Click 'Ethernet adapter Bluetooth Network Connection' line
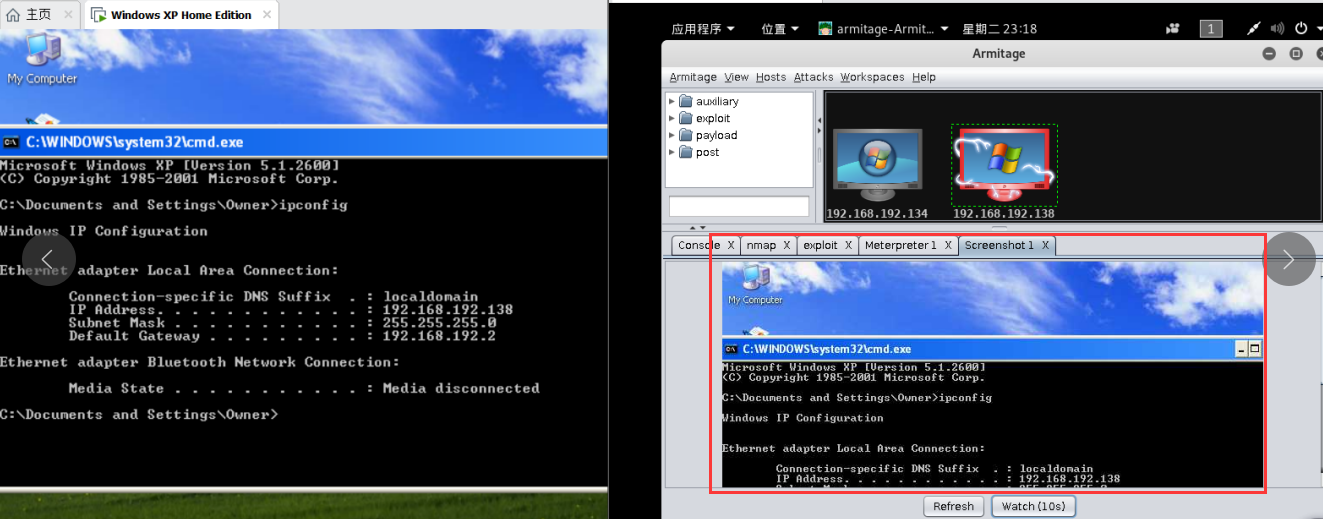 point(200,362)
